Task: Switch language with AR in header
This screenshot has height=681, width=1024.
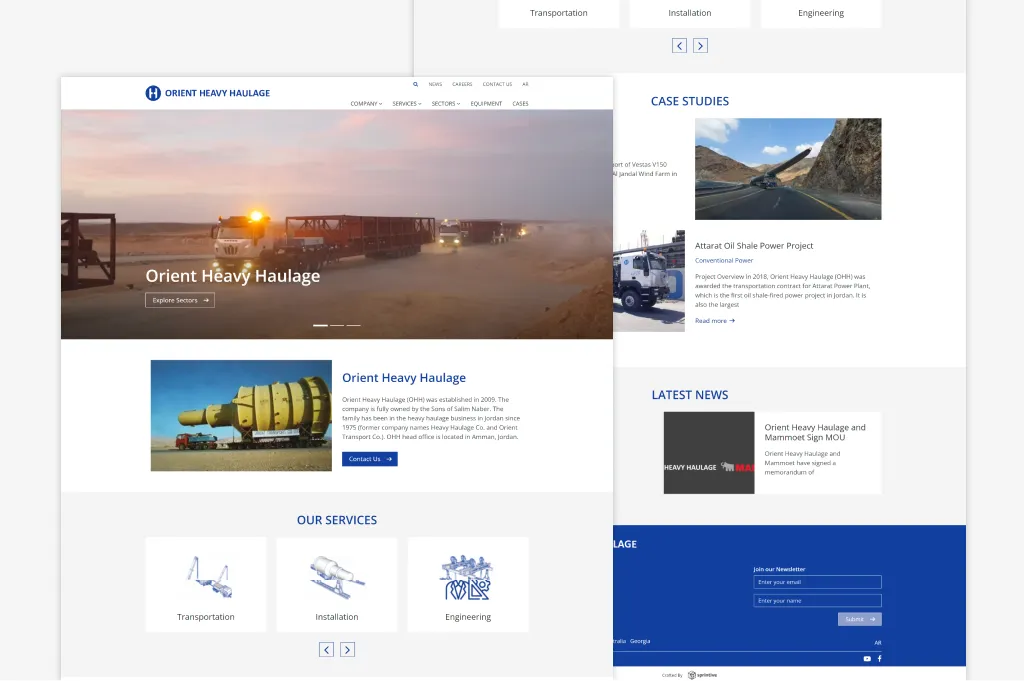Action: point(525,84)
